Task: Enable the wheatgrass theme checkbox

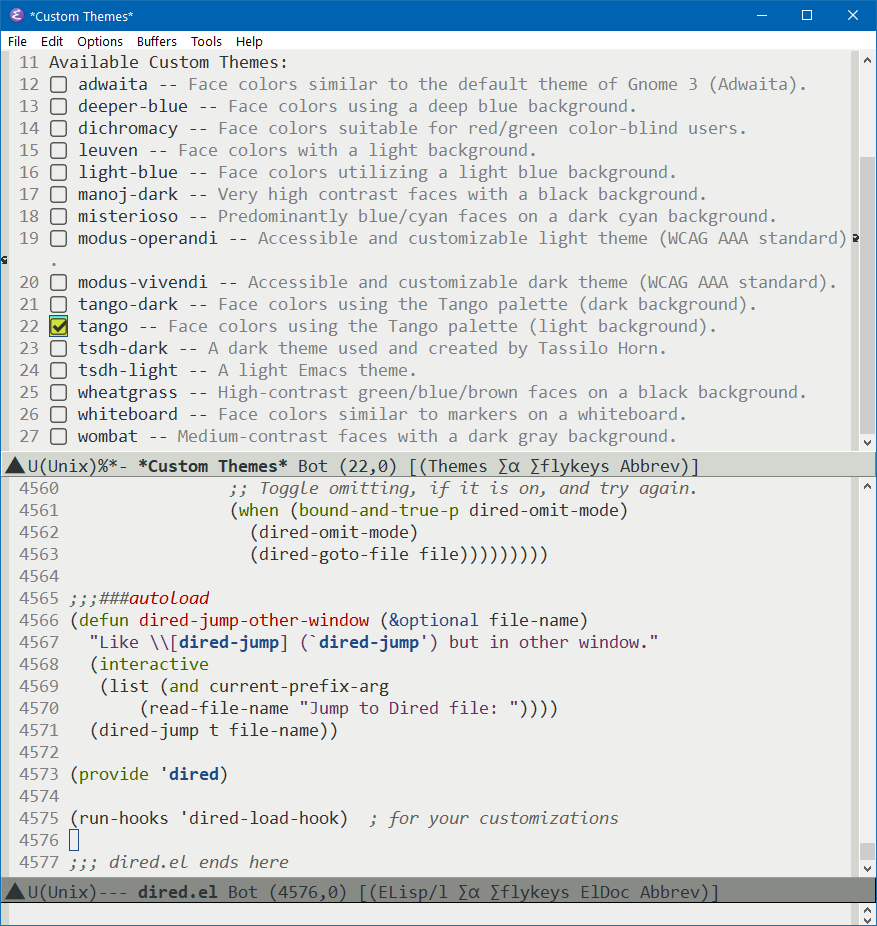Action: (x=57, y=392)
